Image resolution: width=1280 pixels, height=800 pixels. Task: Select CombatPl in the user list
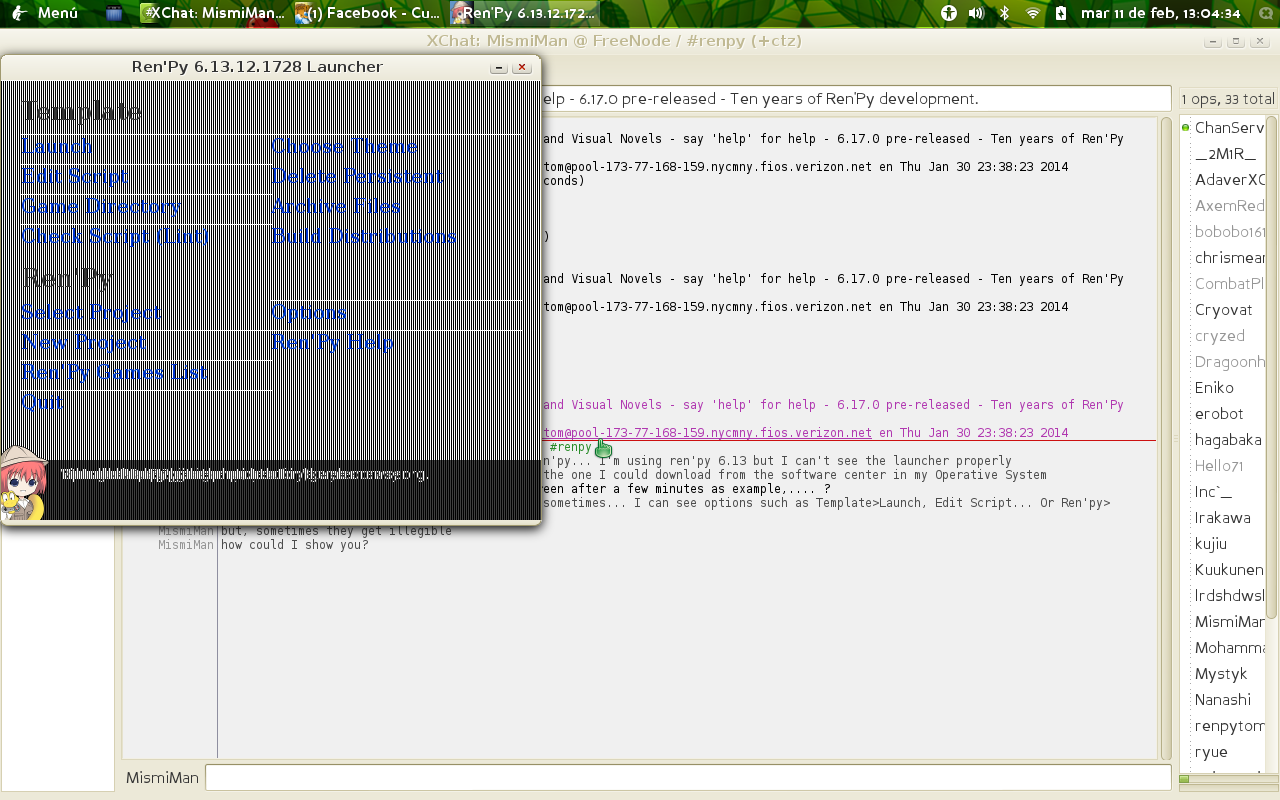(1229, 283)
